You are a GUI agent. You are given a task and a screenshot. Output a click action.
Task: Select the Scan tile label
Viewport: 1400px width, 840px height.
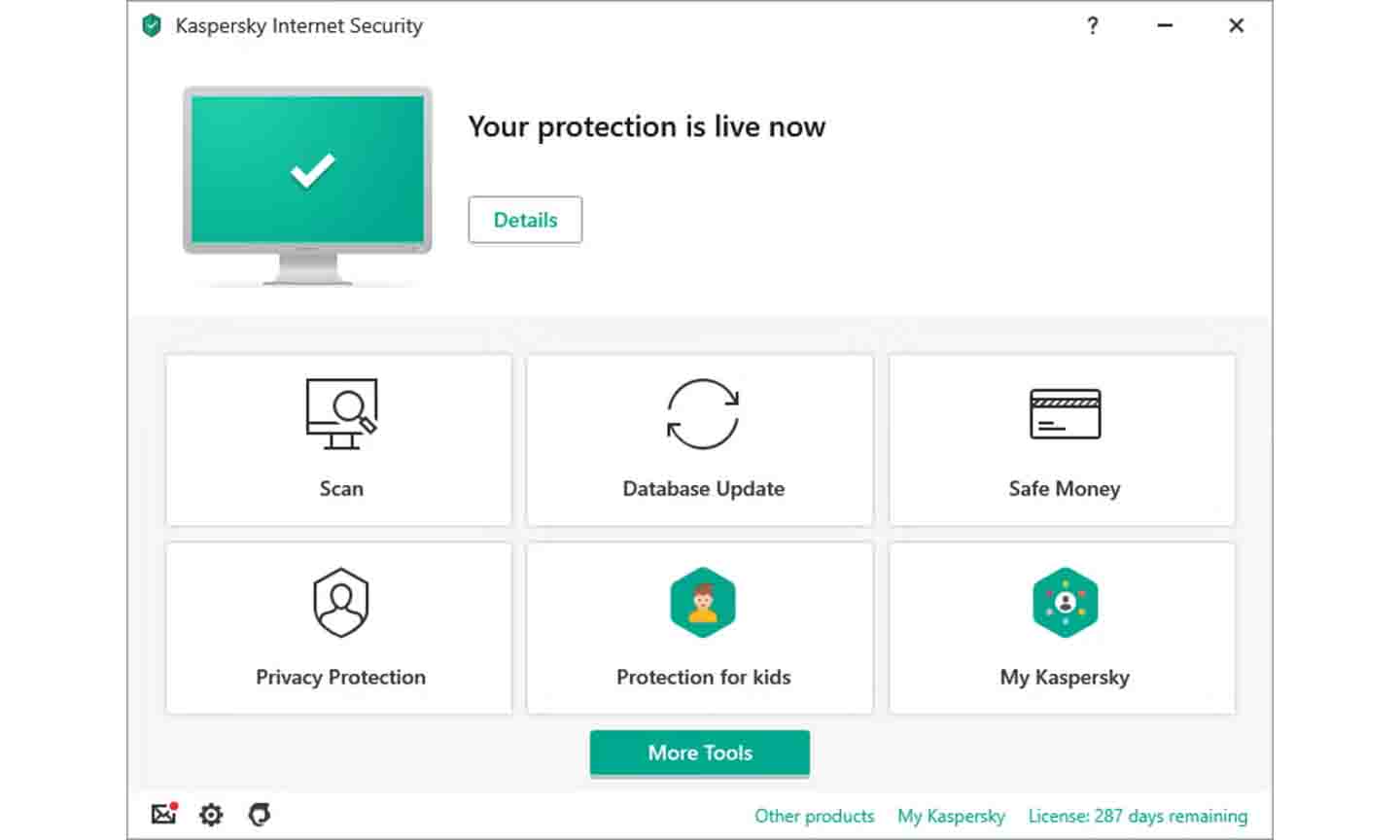coord(341,489)
